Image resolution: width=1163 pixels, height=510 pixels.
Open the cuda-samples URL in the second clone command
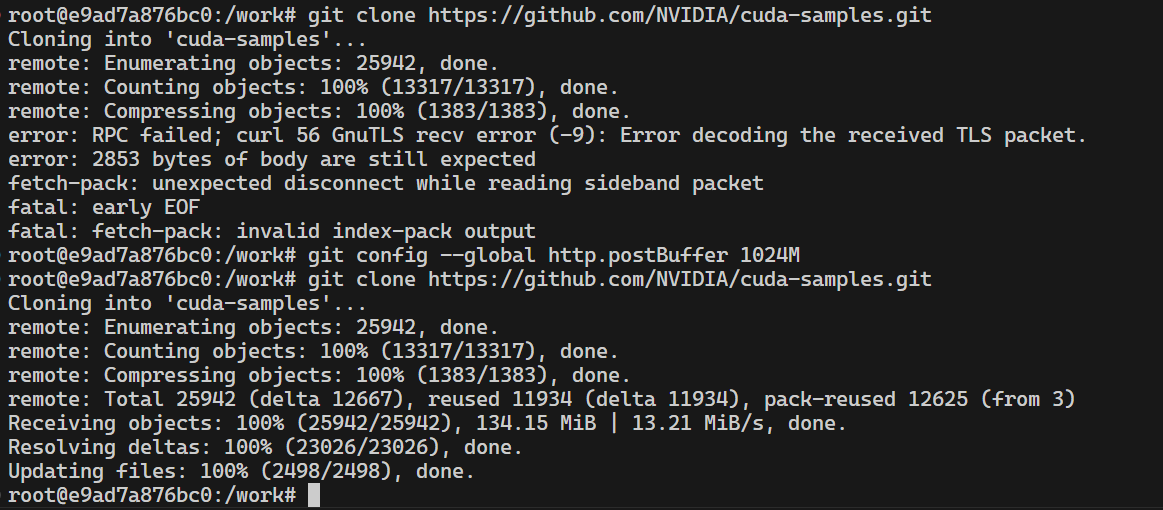tap(679, 279)
